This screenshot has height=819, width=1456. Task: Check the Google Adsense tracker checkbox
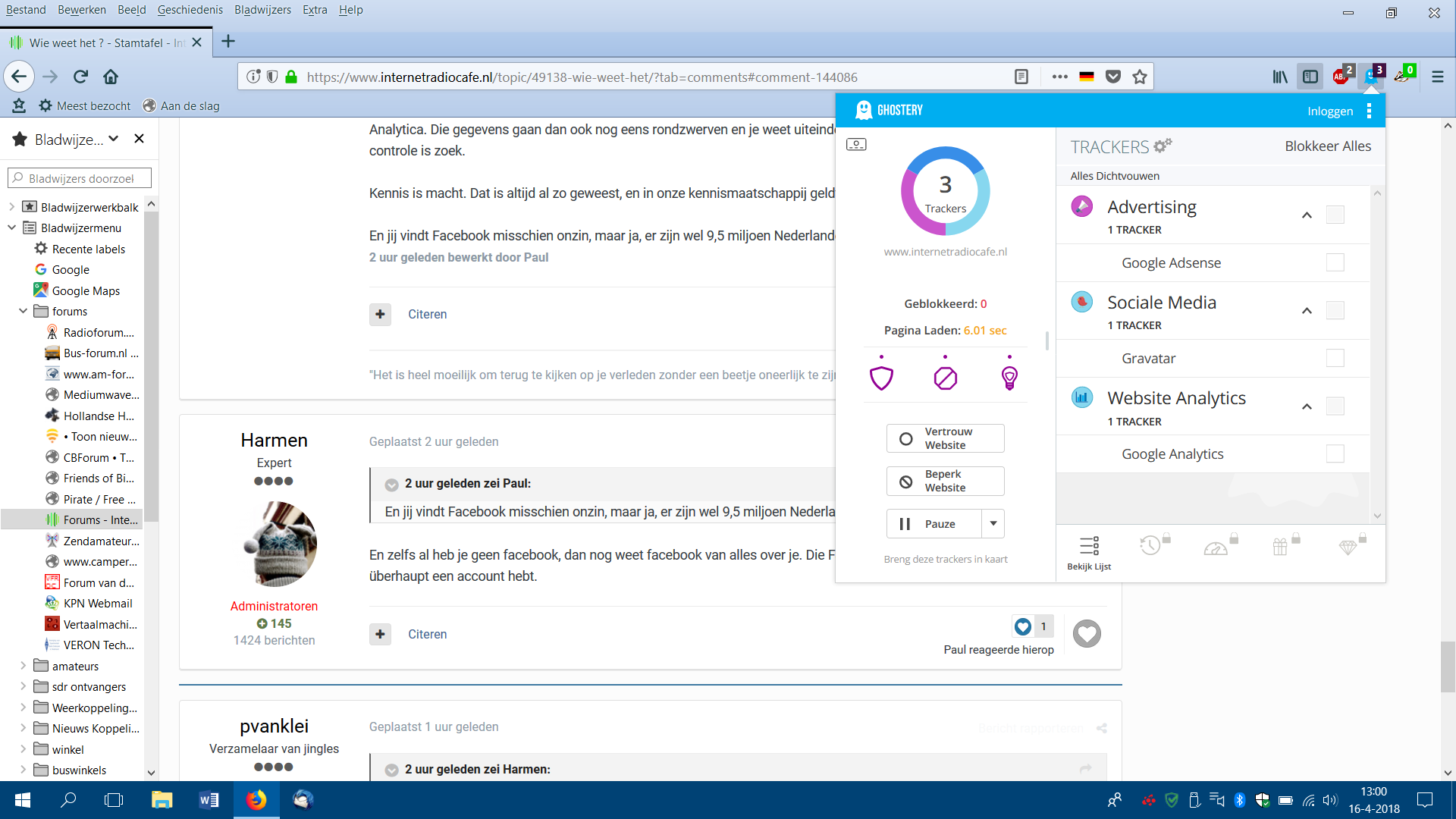(1335, 262)
